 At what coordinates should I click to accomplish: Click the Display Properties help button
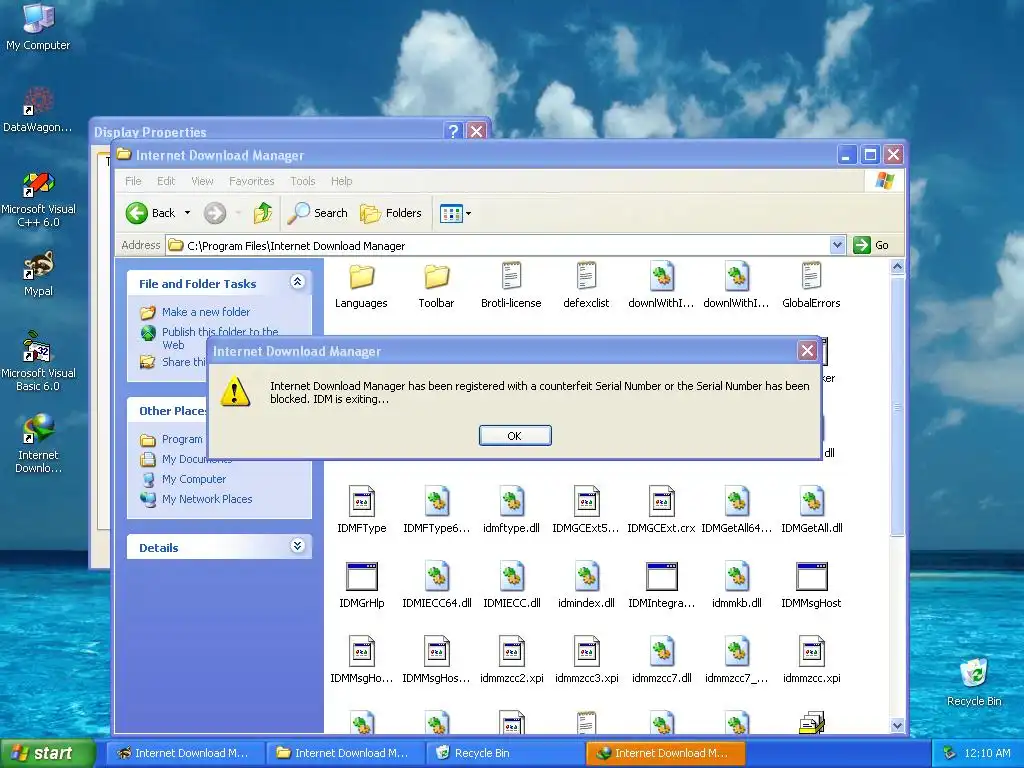click(x=453, y=131)
